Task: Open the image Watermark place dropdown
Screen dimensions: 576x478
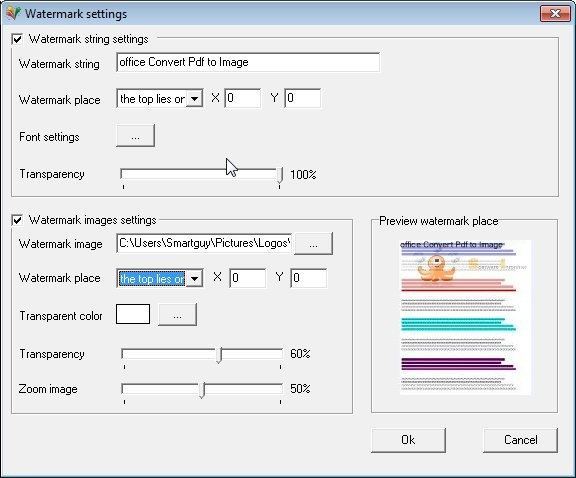Action: [194, 278]
